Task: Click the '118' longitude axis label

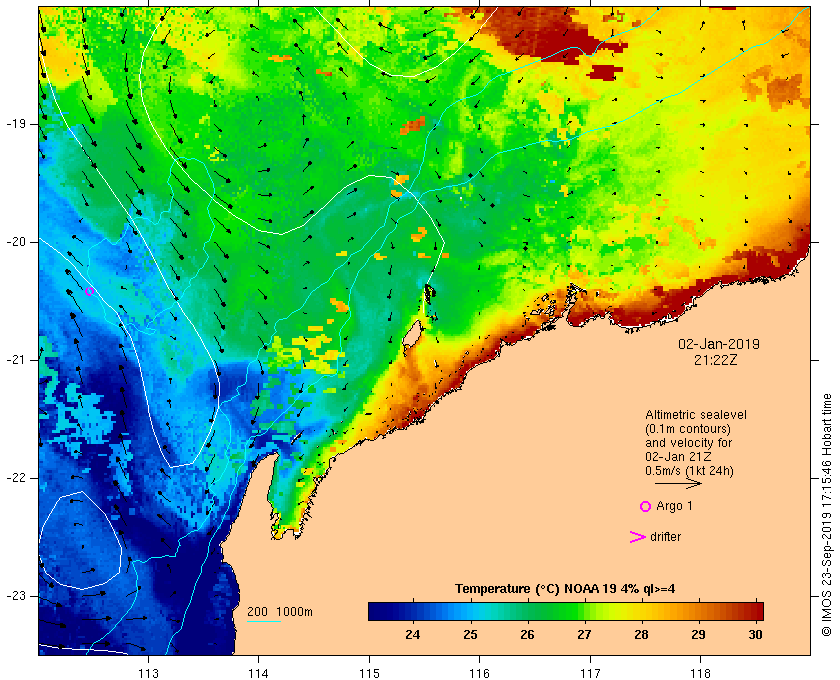Action: click(701, 673)
